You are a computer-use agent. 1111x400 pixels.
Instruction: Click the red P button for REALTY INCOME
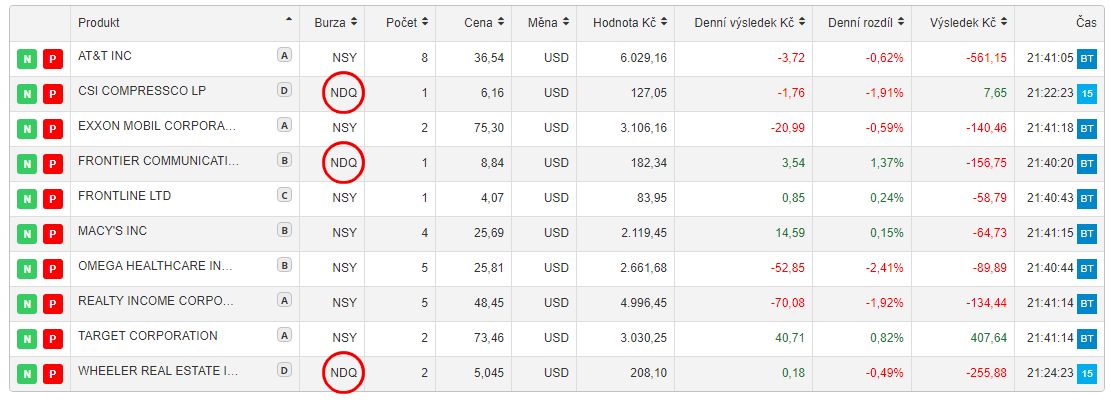pos(52,304)
